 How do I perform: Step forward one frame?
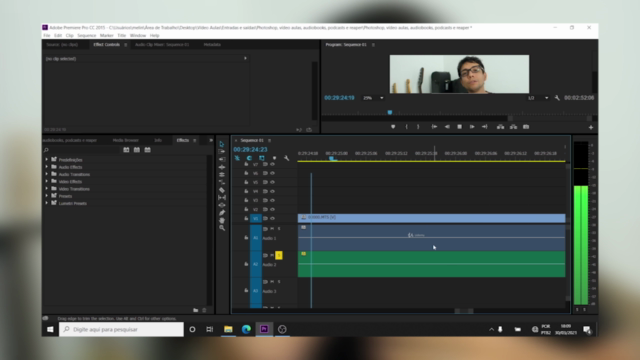point(472,127)
